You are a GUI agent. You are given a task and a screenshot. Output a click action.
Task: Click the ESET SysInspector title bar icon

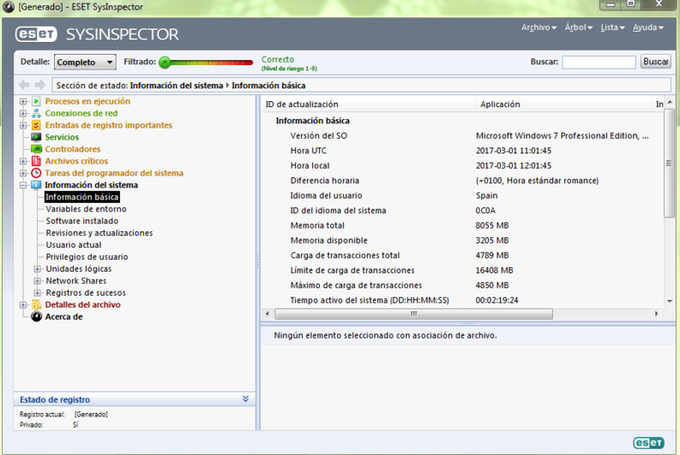[x=8, y=7]
